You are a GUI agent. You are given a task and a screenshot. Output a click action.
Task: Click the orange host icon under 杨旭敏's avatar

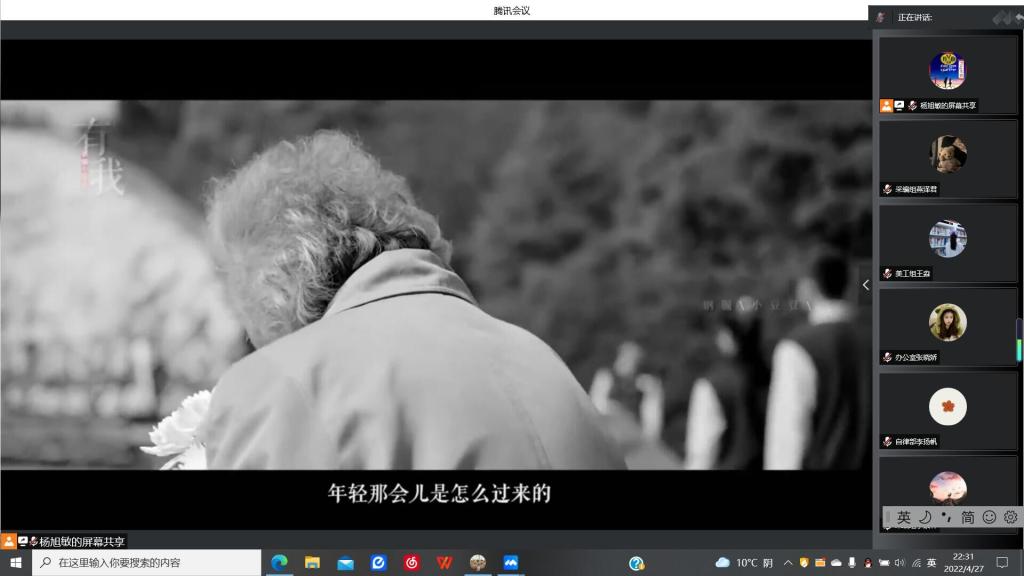pos(886,105)
